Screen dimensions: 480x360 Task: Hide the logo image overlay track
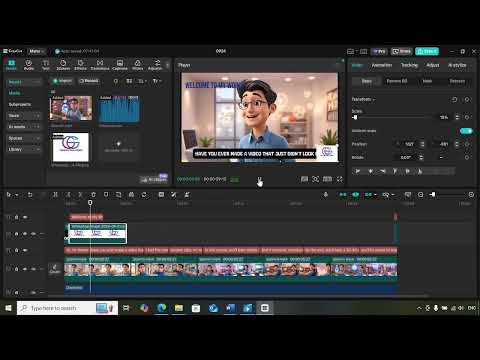(x=25, y=234)
